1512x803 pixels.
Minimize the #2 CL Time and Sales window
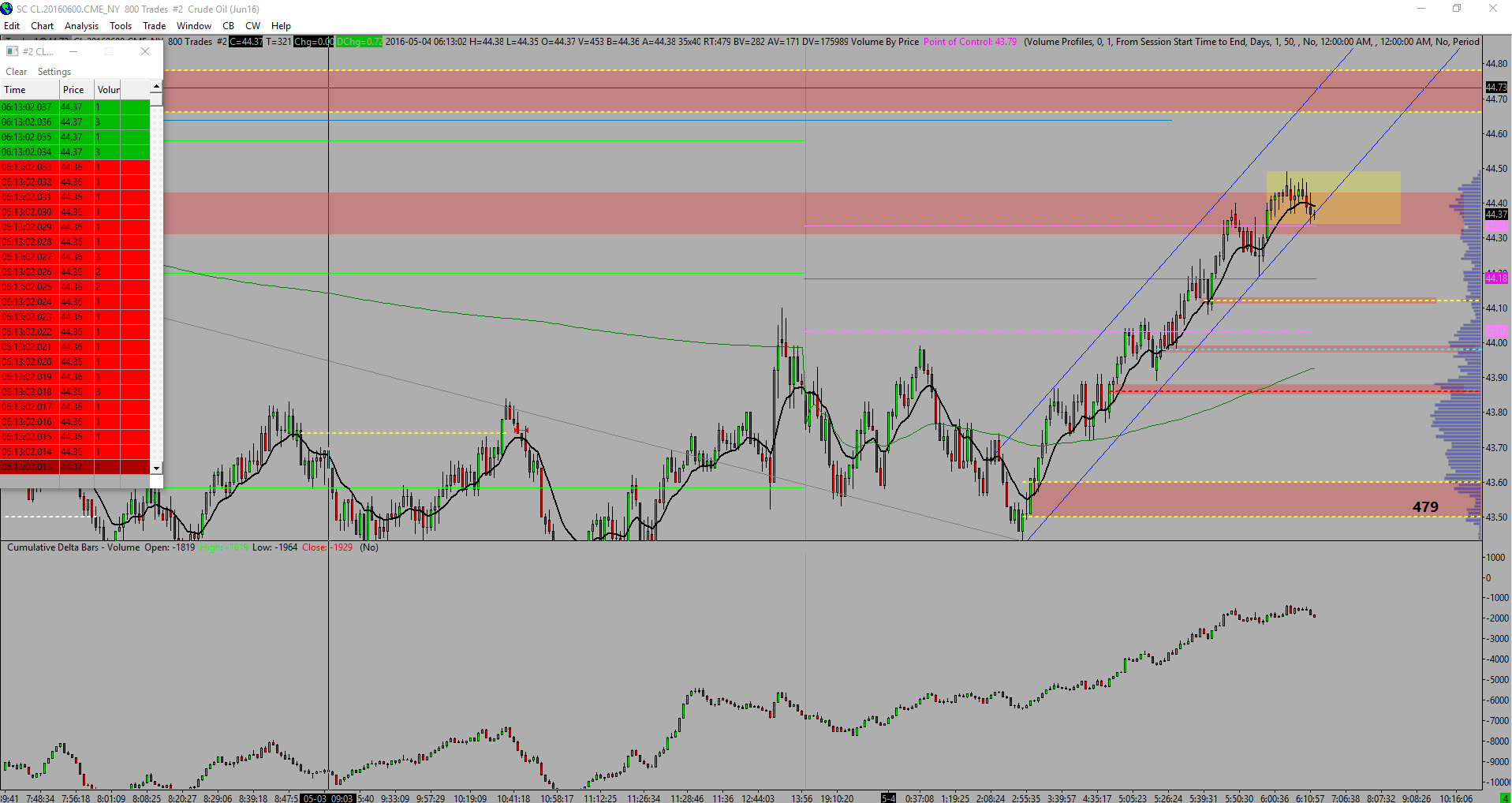coord(73,51)
